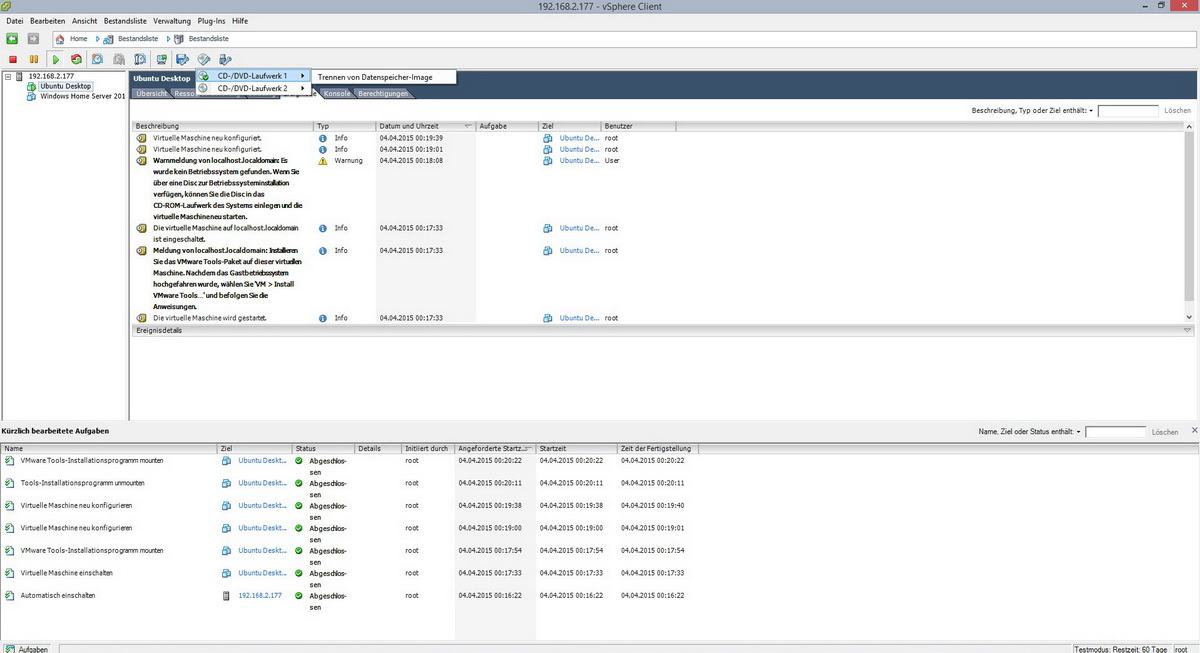Click the events filter text field

(1128, 111)
